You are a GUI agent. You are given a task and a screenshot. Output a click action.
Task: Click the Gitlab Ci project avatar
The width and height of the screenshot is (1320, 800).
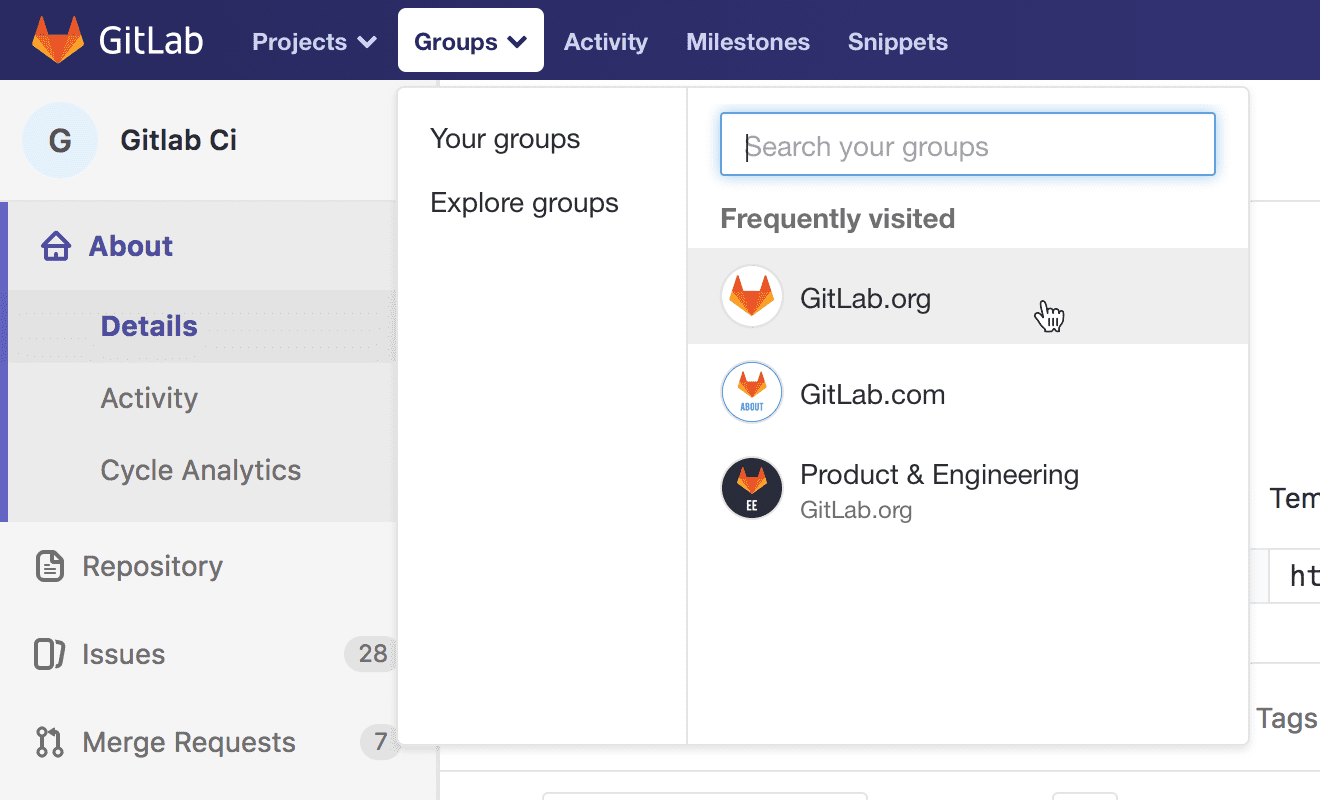59,140
